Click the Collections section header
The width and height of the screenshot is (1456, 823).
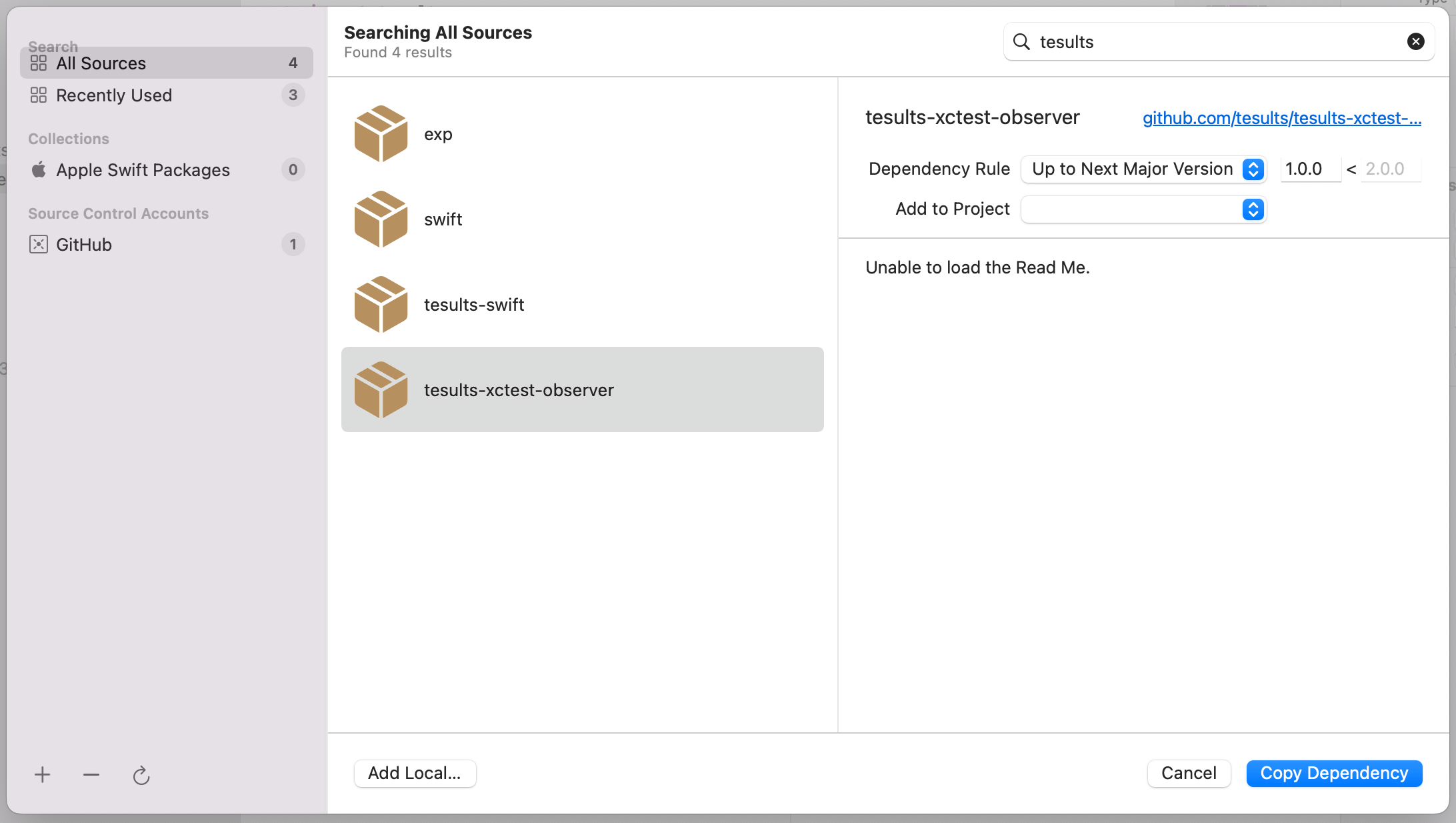69,139
